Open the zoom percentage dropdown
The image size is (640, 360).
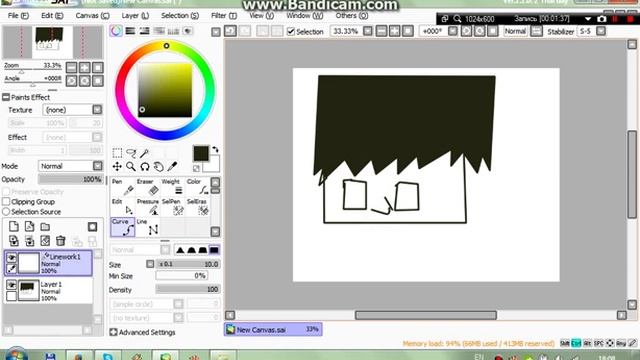[x=368, y=31]
